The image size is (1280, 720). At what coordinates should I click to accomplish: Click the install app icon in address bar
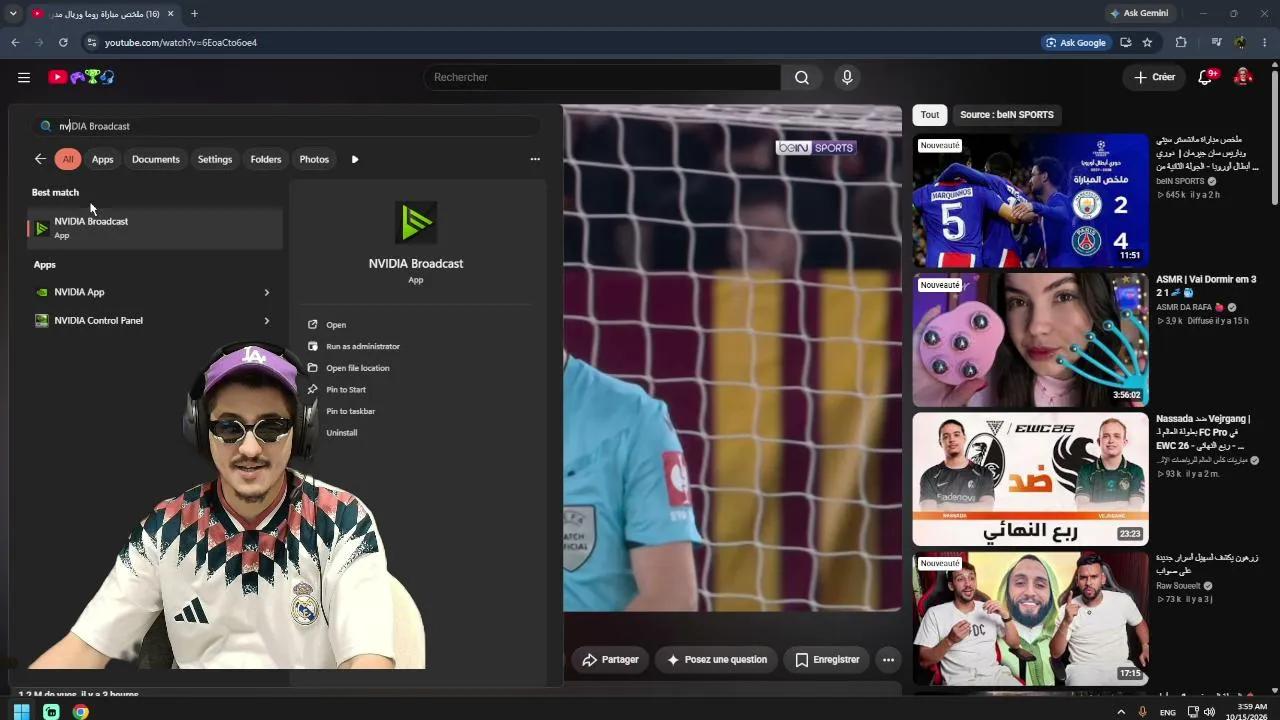pyautogui.click(x=1126, y=43)
